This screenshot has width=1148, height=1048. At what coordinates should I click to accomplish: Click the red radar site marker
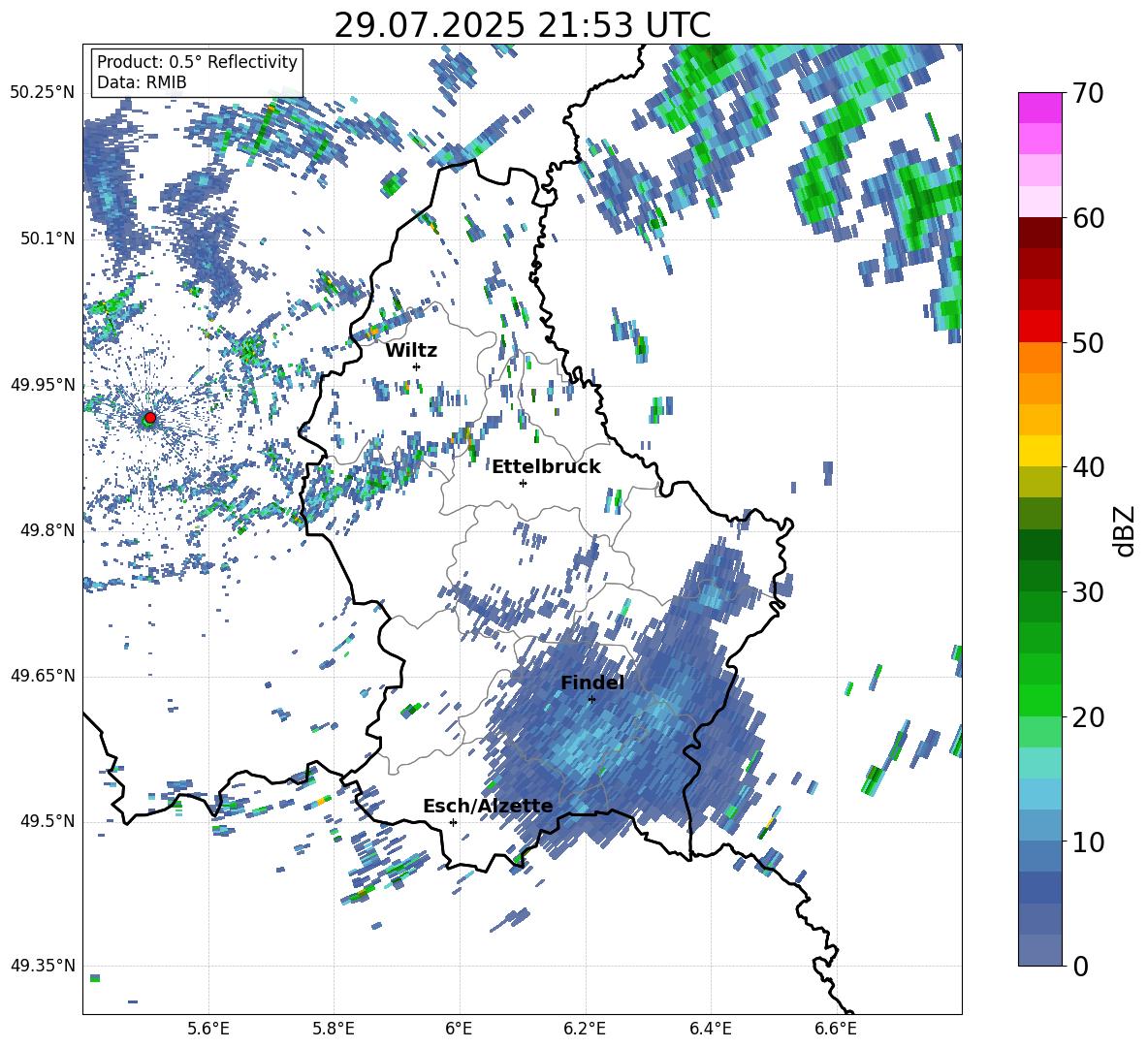point(150,418)
